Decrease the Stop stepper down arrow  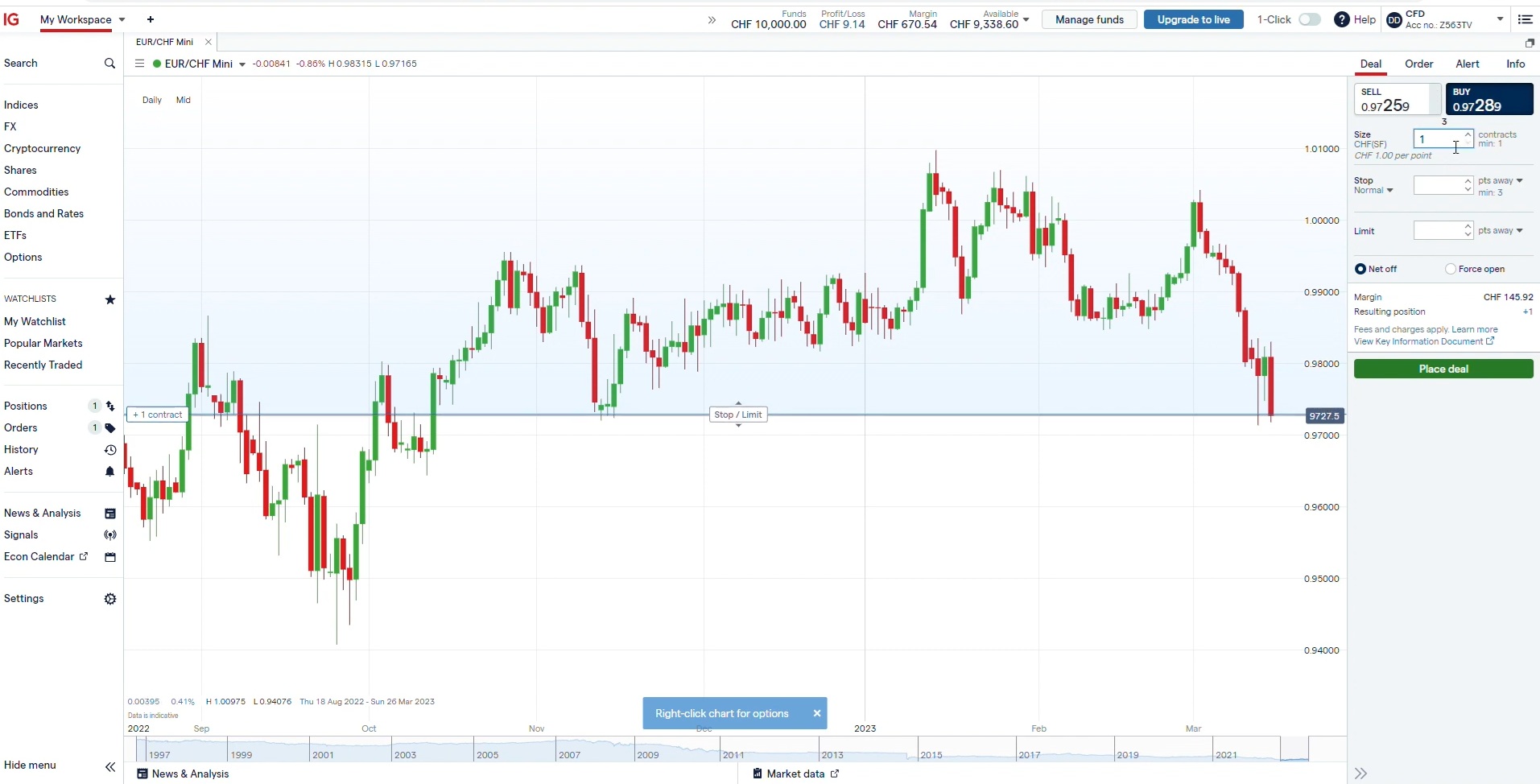(1468, 190)
